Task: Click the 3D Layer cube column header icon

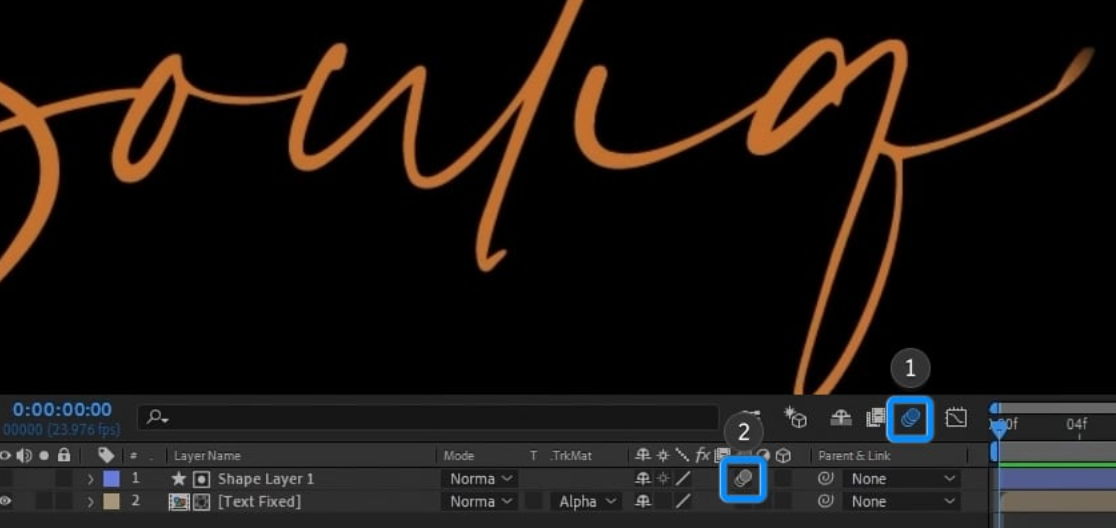Action: [783, 455]
